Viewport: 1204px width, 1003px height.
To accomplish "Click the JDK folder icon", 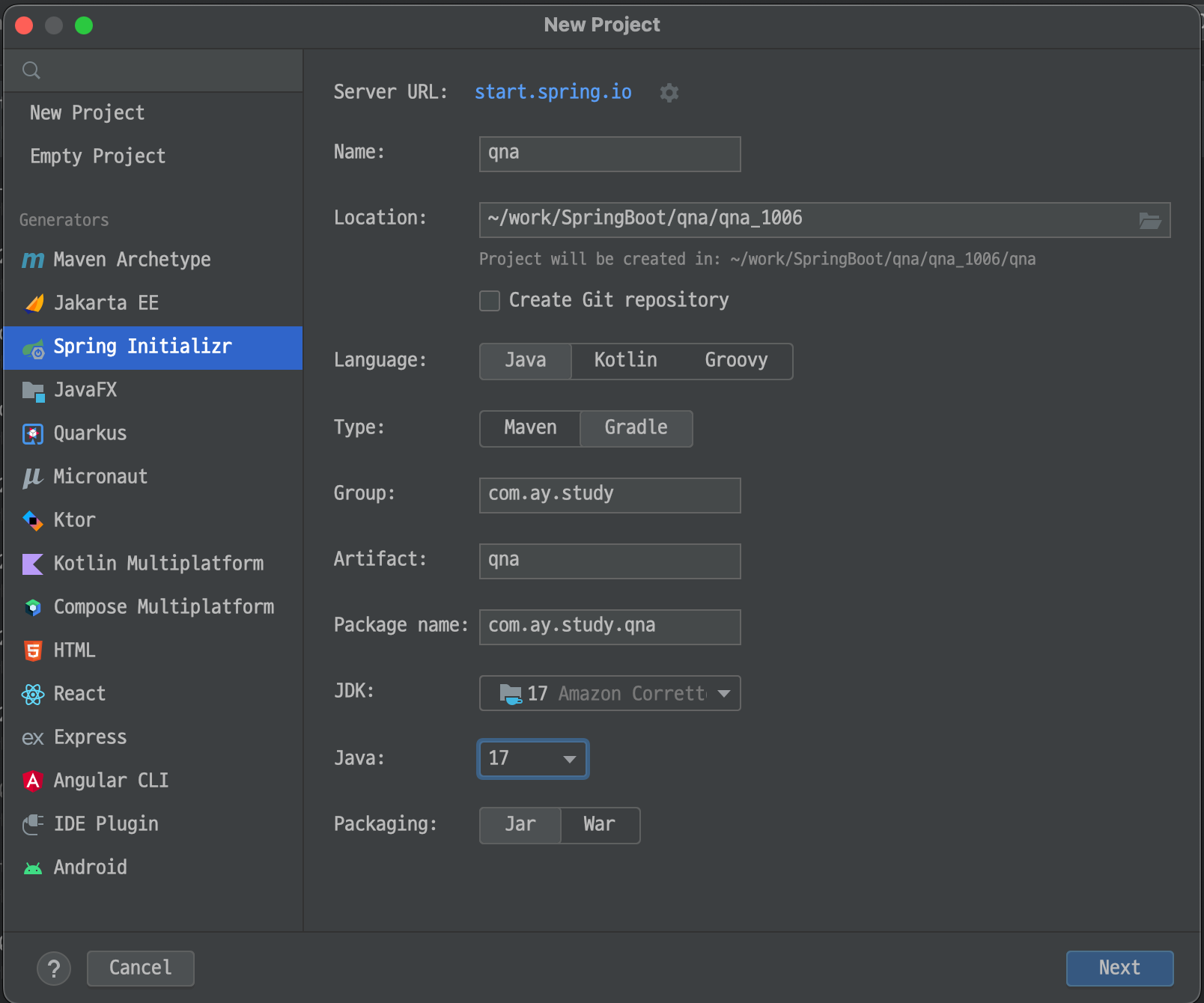I will (511, 694).
